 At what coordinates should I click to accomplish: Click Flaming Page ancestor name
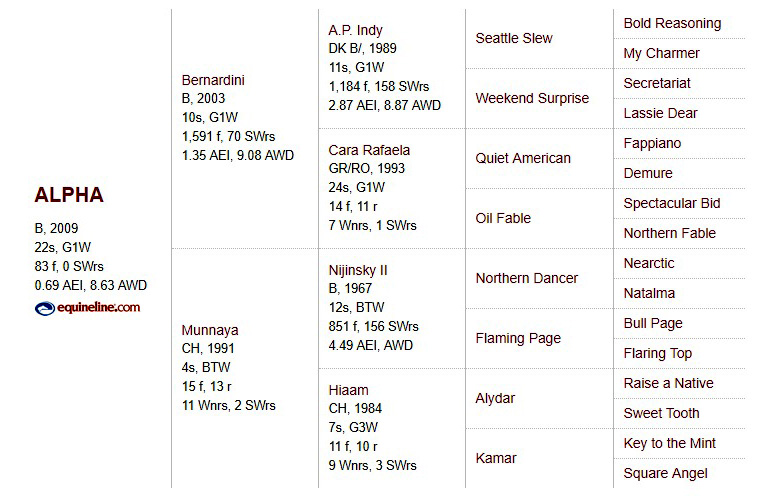point(518,338)
